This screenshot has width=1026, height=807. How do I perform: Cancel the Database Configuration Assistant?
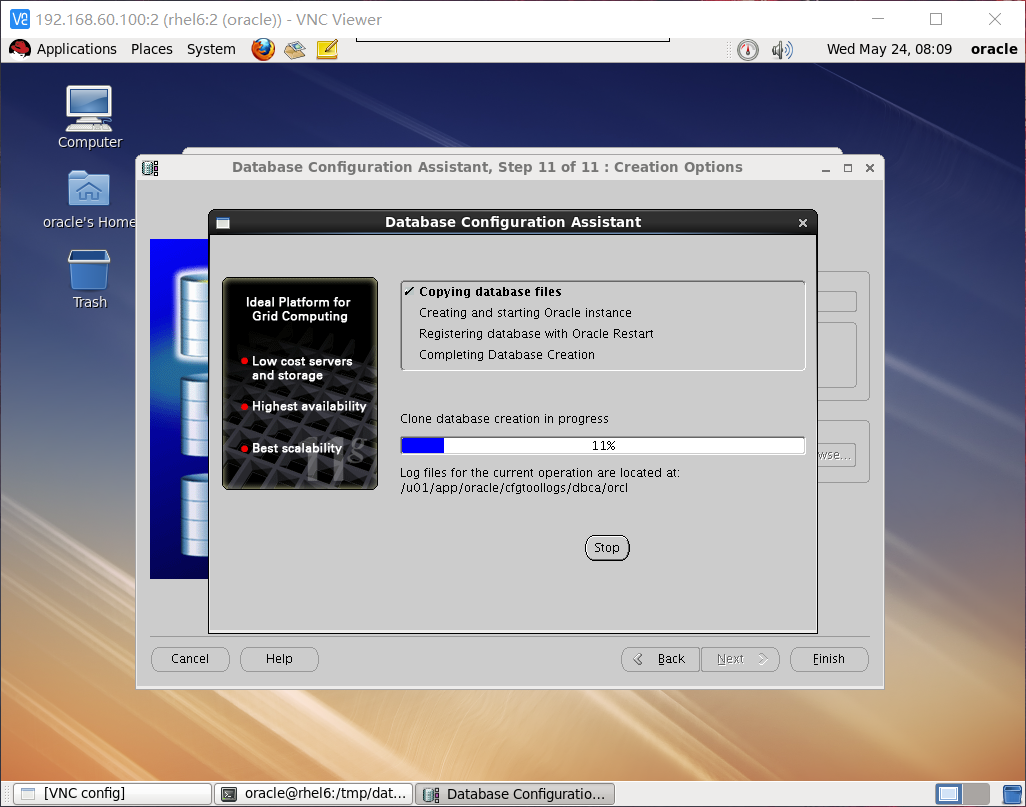(190, 659)
